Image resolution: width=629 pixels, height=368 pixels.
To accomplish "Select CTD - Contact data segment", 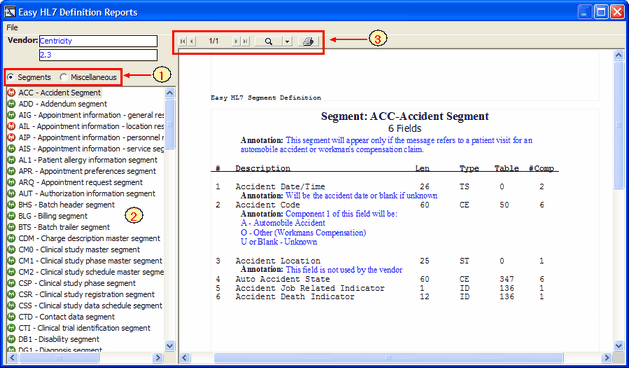I will point(66,317).
